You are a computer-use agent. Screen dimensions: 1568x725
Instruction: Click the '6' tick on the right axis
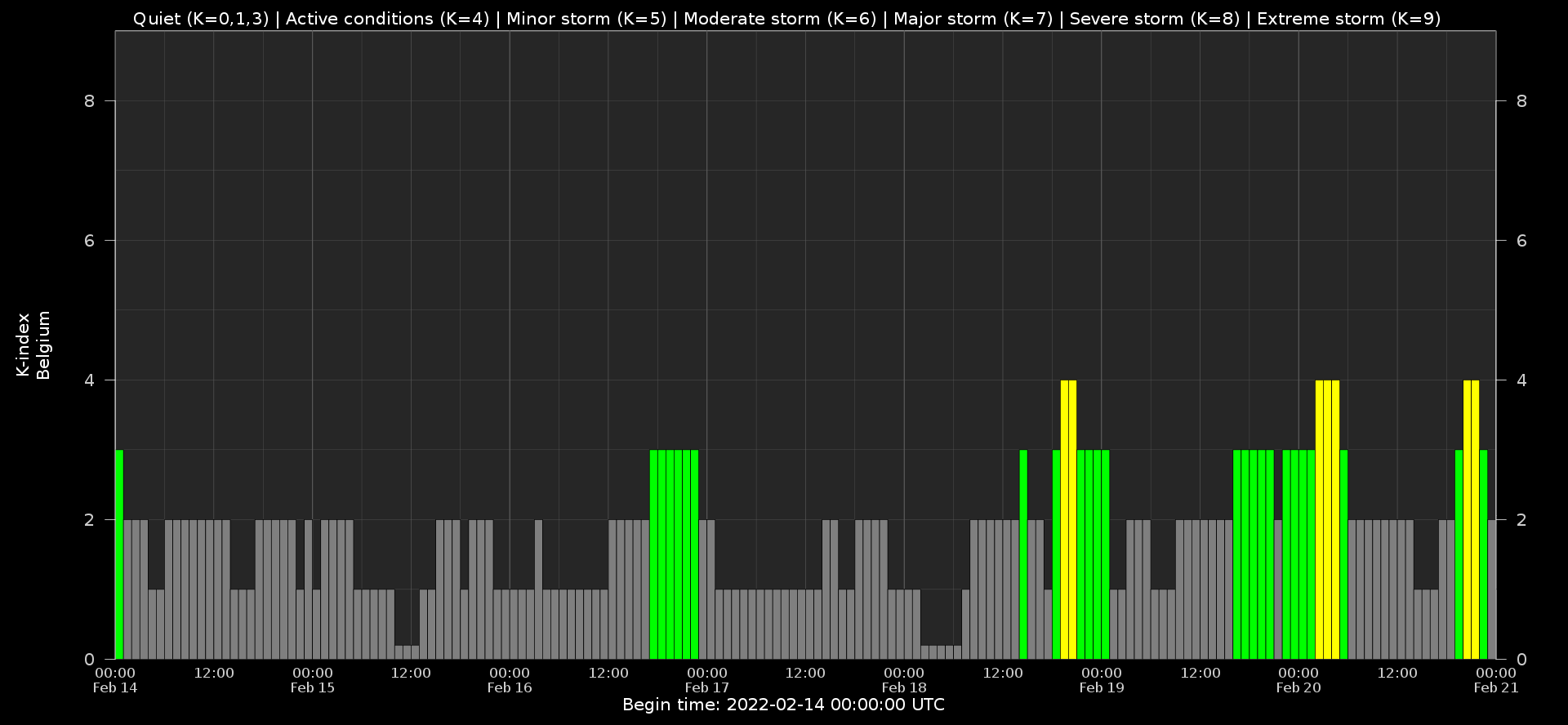point(1521,241)
